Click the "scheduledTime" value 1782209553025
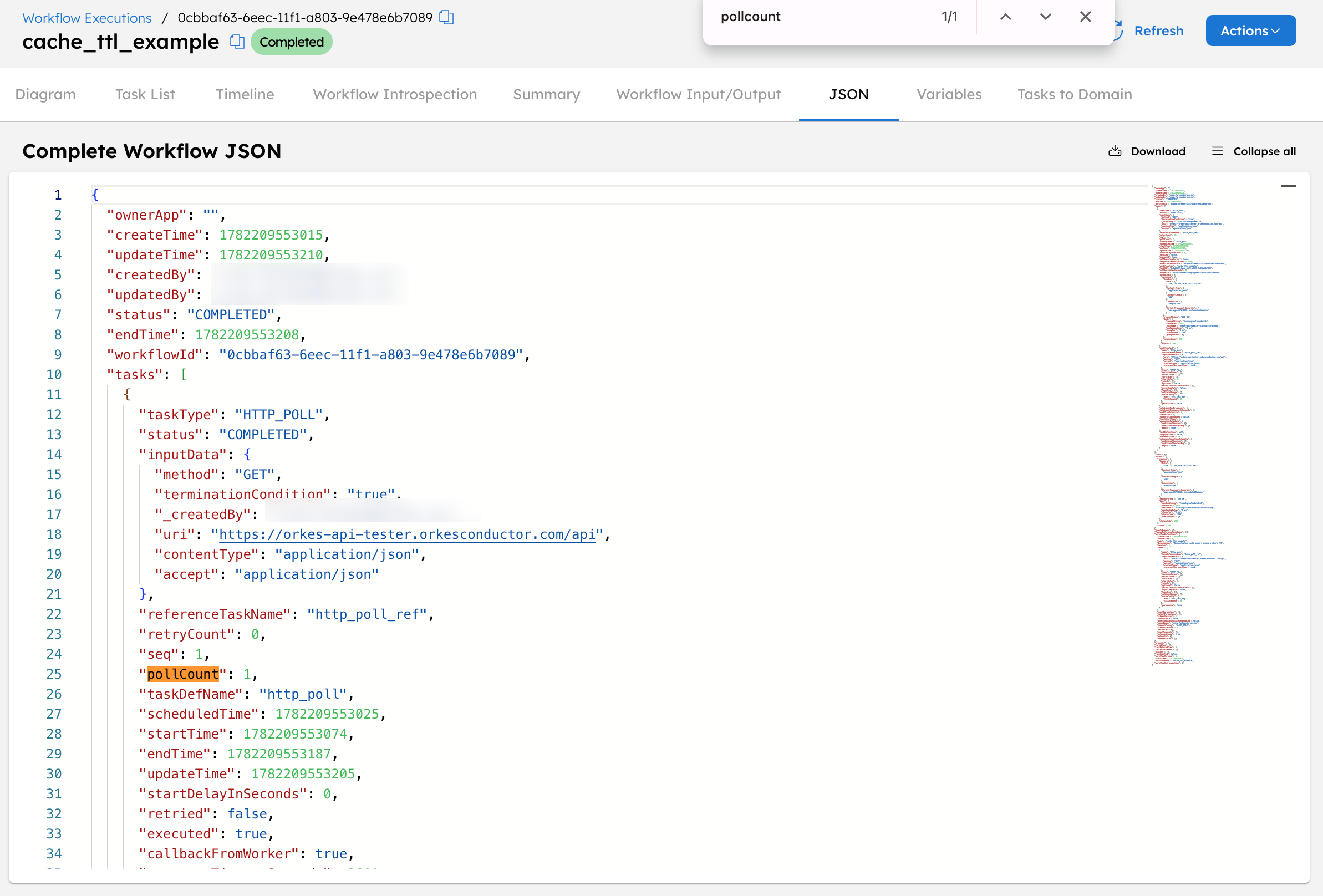 pos(327,714)
